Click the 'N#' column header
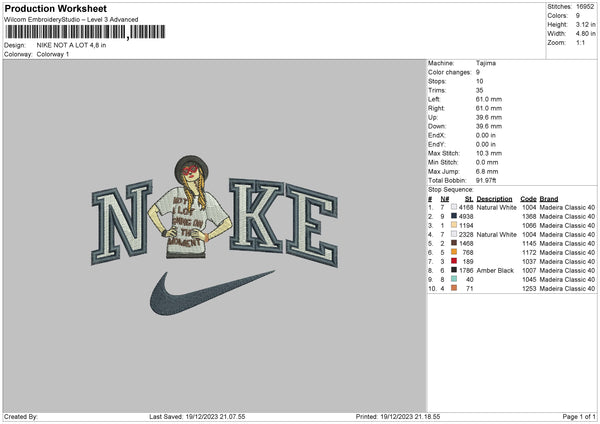This screenshot has height=424, width=600. click(445, 199)
